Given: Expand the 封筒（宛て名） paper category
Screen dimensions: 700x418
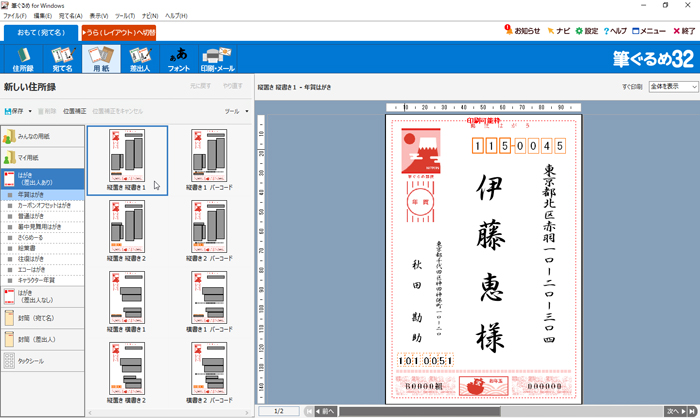Looking at the screenshot, I should coord(42,318).
